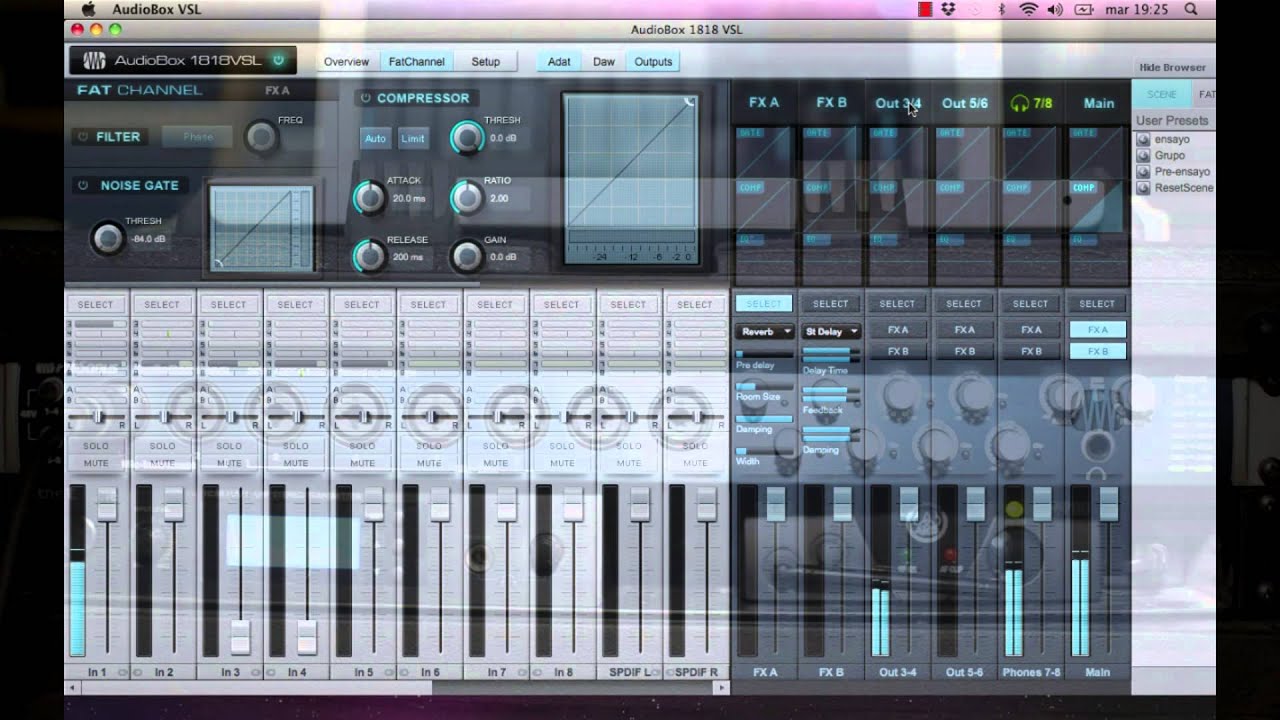
Task: Open Spotlight search icon
Action: (x=1190, y=9)
